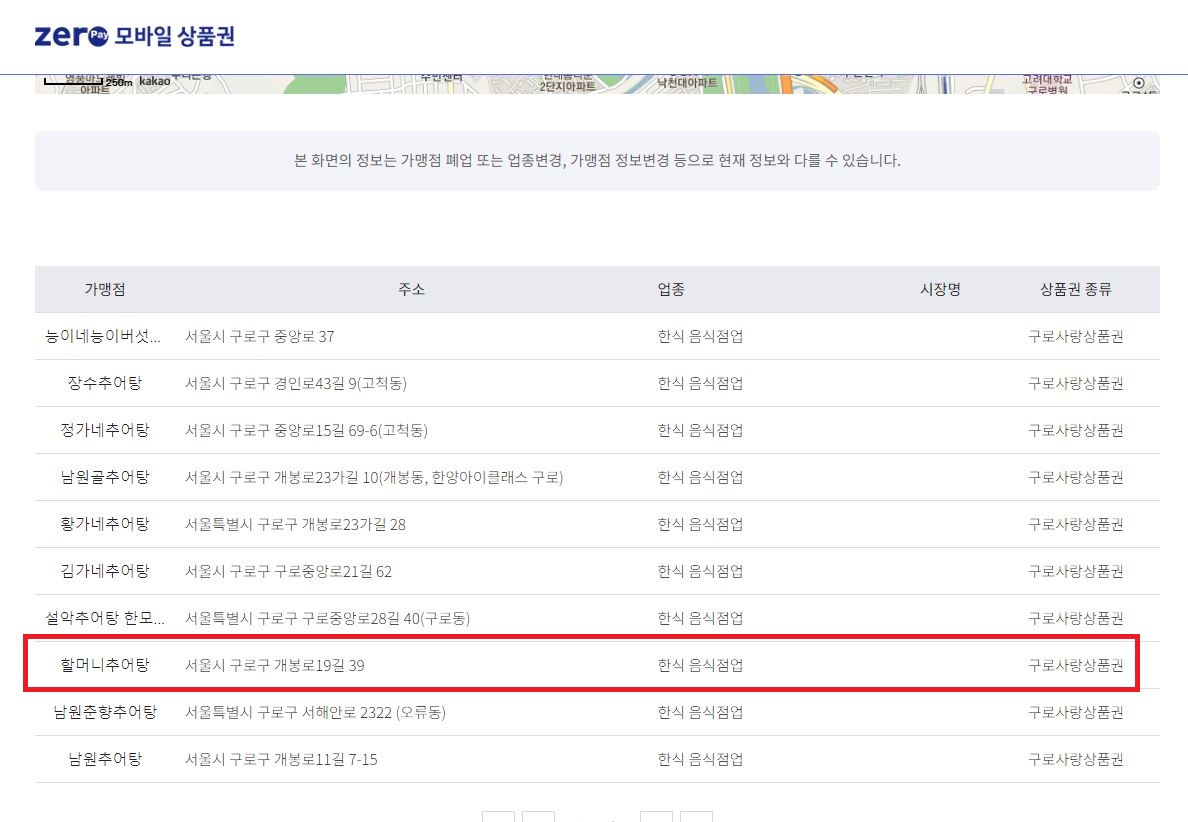
Task: Select 구로사랑상품권 in 정가네추어탕 row
Action: tap(1075, 430)
